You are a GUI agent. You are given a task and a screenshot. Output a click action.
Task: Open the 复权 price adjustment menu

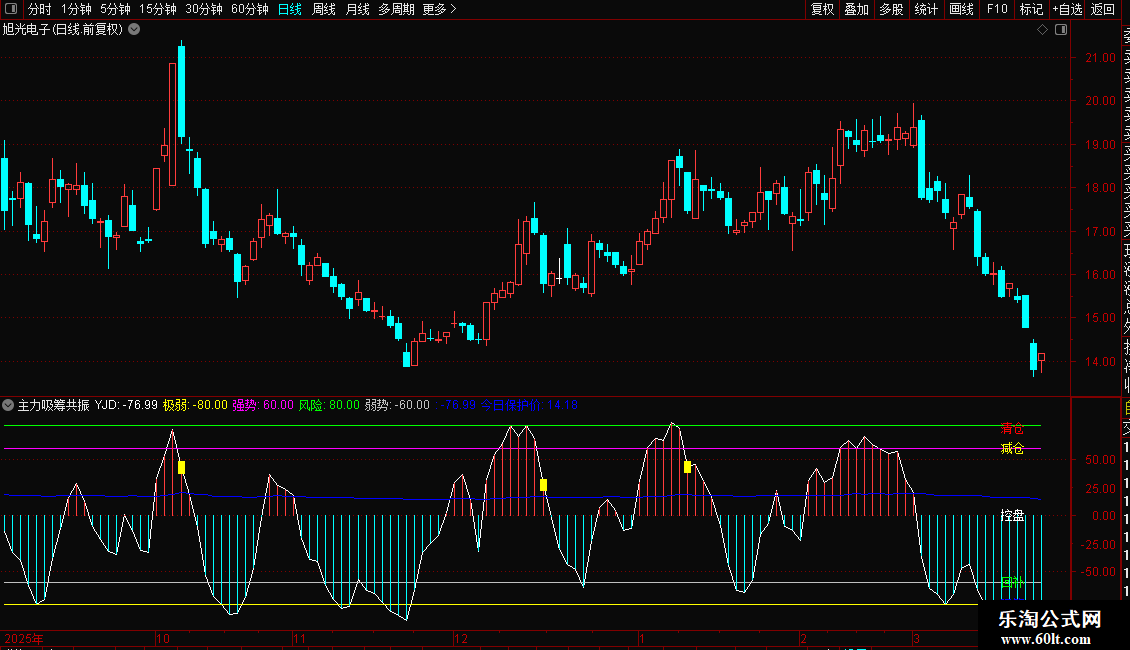[x=822, y=9]
